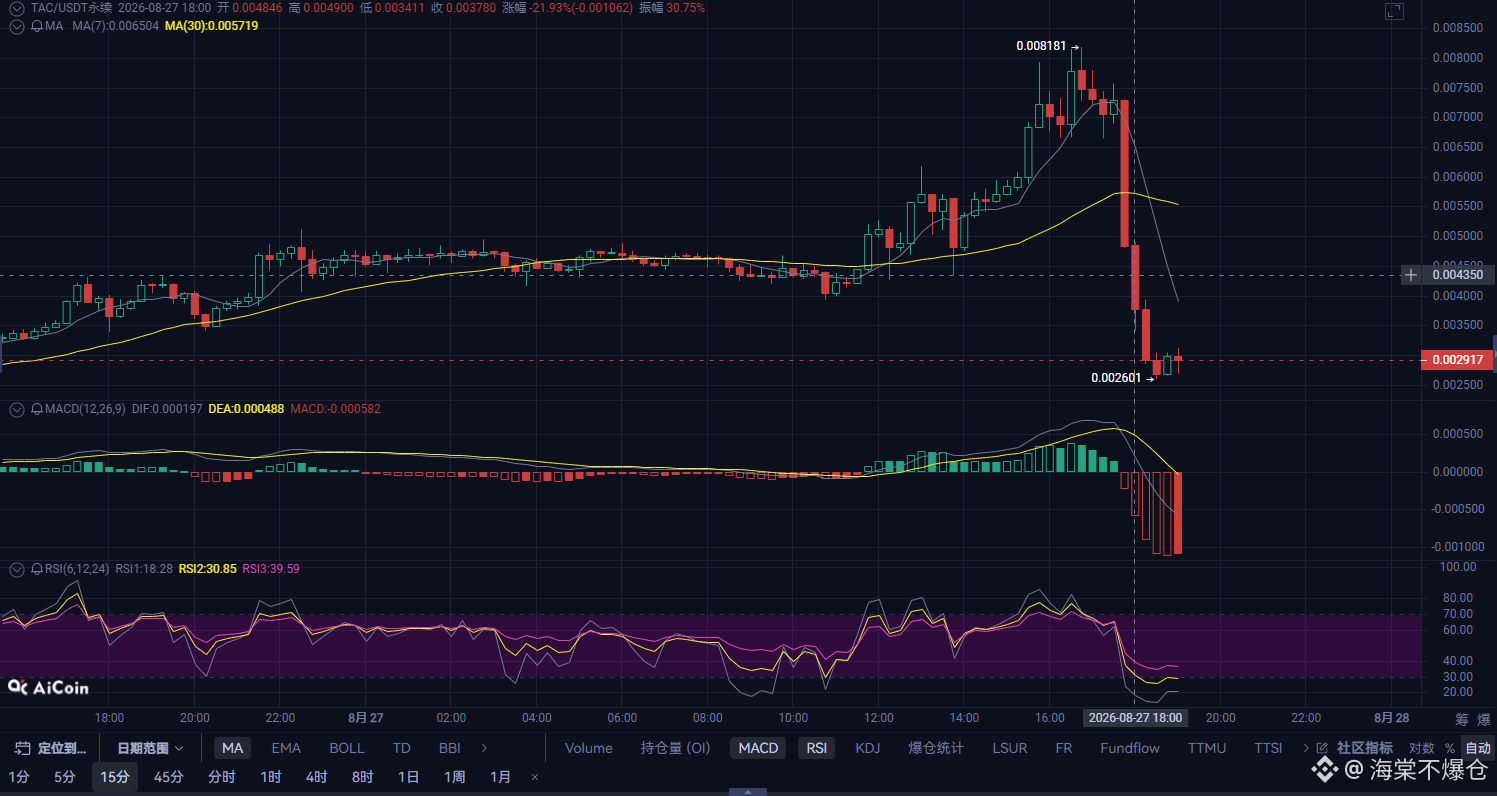Image resolution: width=1497 pixels, height=796 pixels.
Task: Enable the 爆仓统计 liquidation indicator
Action: point(936,748)
